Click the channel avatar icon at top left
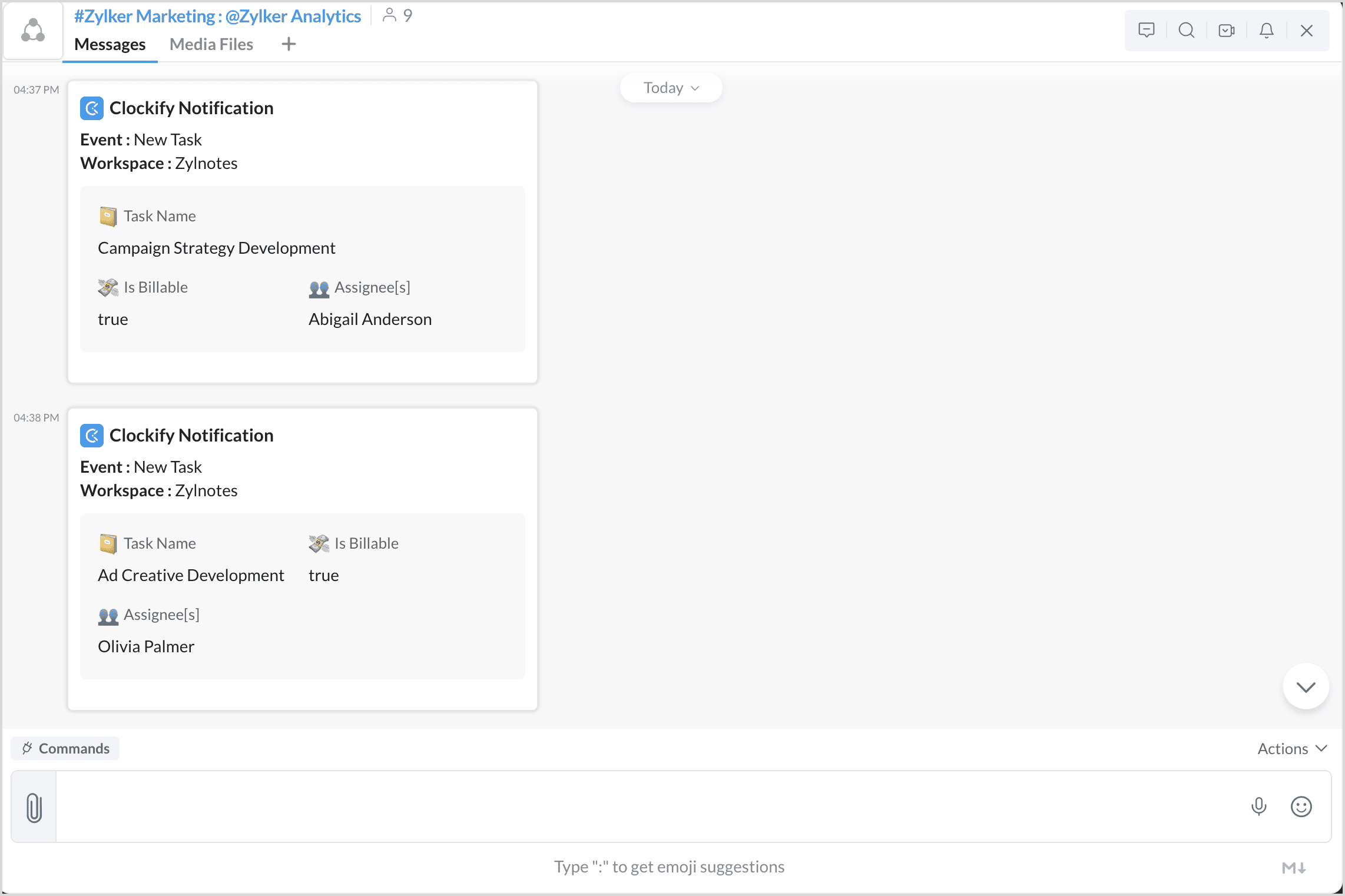 pos(33,31)
